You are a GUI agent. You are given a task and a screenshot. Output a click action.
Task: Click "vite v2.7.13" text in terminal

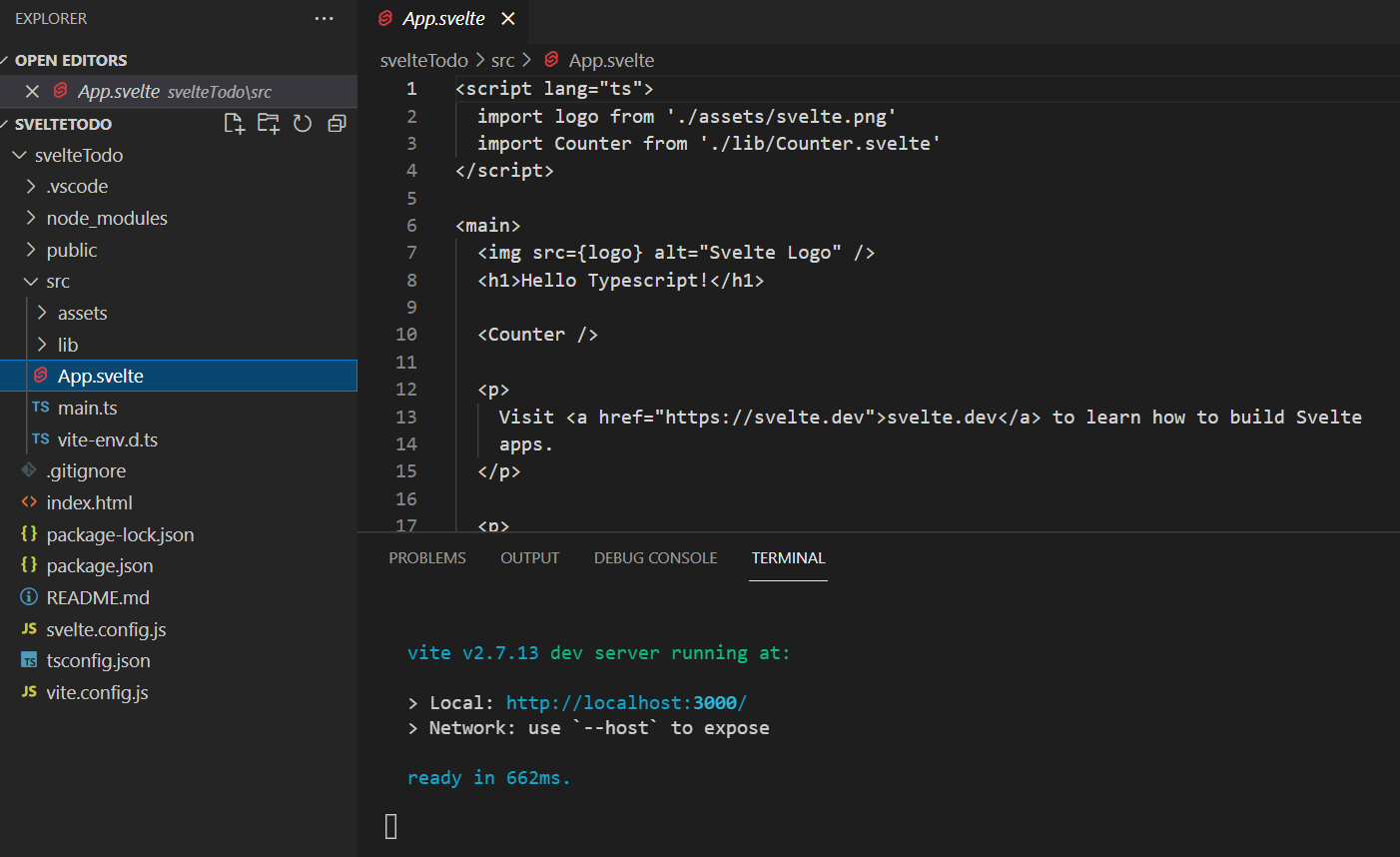click(473, 653)
